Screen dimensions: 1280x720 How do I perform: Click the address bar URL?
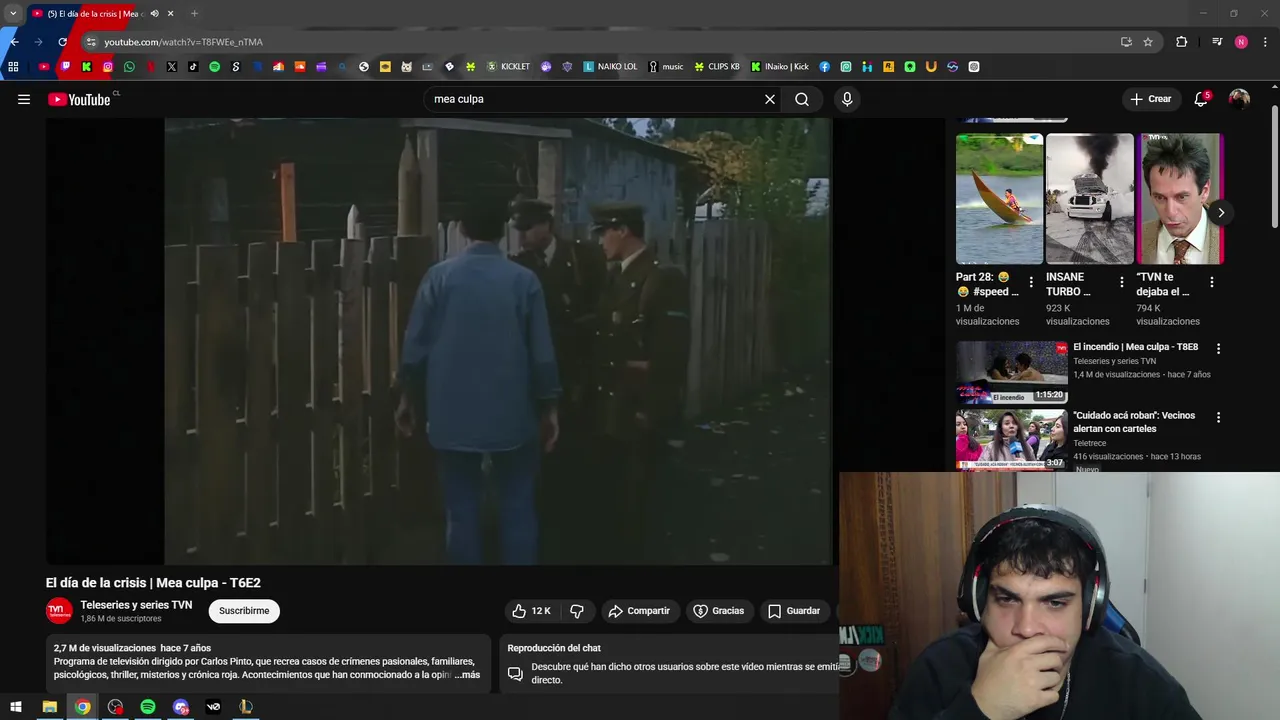pos(183,42)
